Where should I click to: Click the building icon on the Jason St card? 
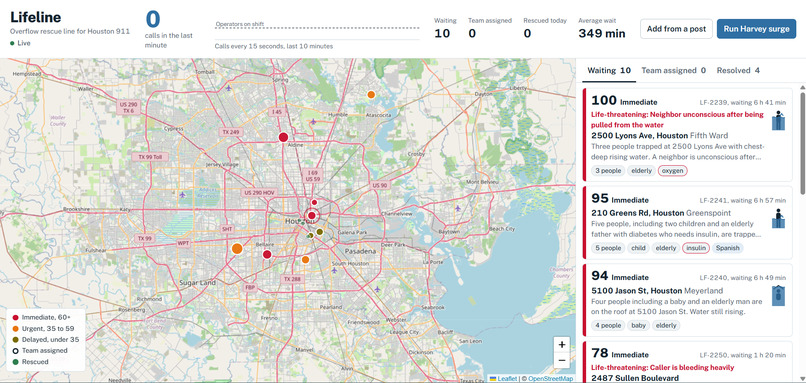778,296
